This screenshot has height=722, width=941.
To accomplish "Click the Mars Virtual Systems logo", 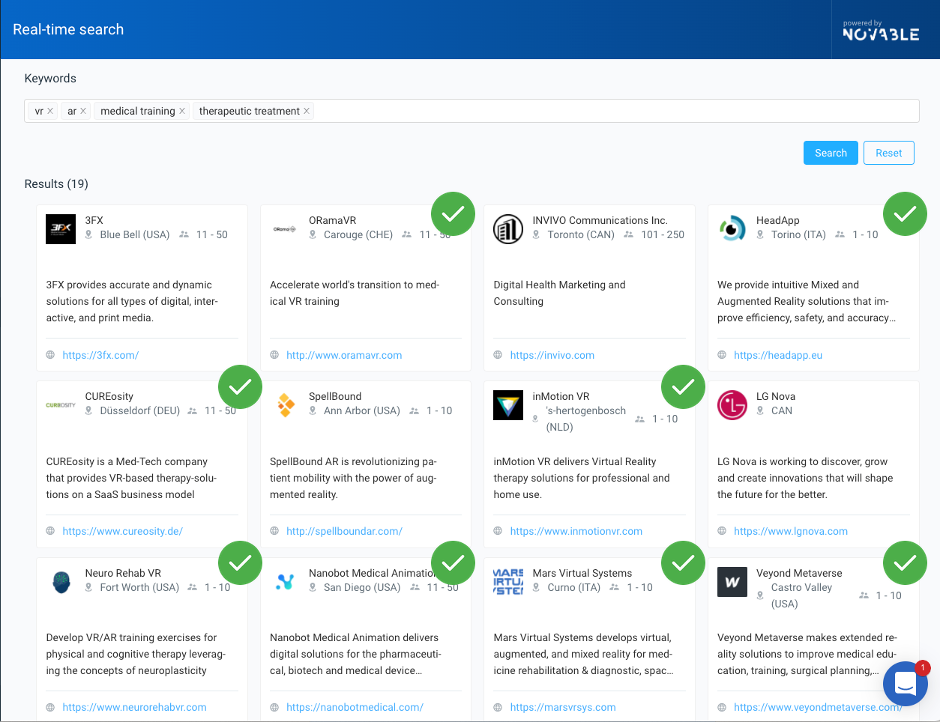I will coord(508,582).
